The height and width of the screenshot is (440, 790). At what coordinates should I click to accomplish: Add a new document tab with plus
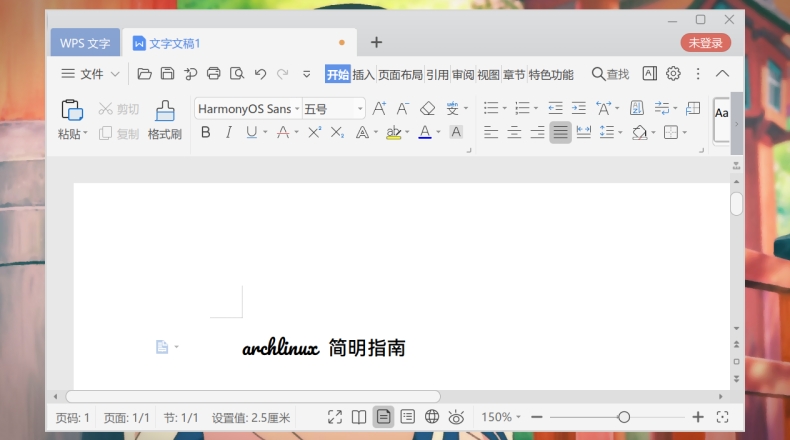coord(376,42)
